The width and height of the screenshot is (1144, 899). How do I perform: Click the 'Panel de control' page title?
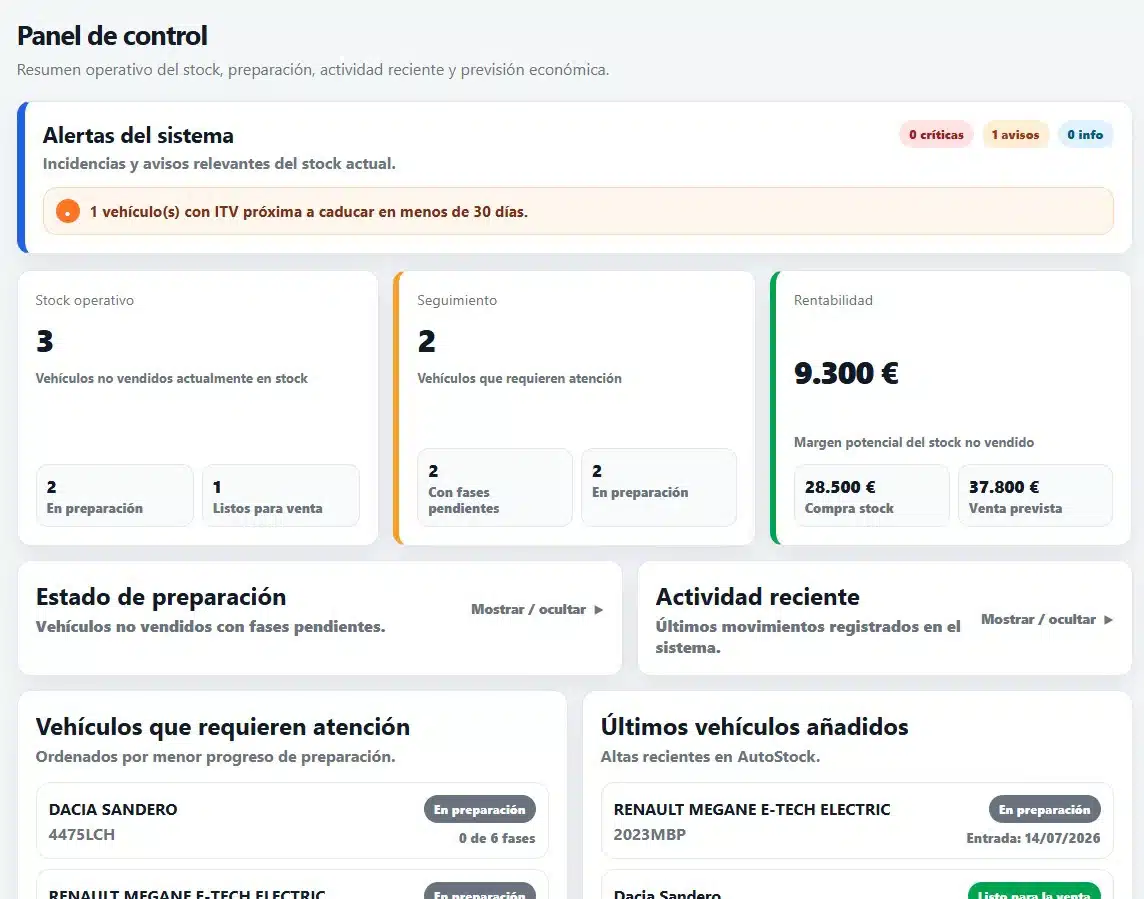(x=112, y=36)
